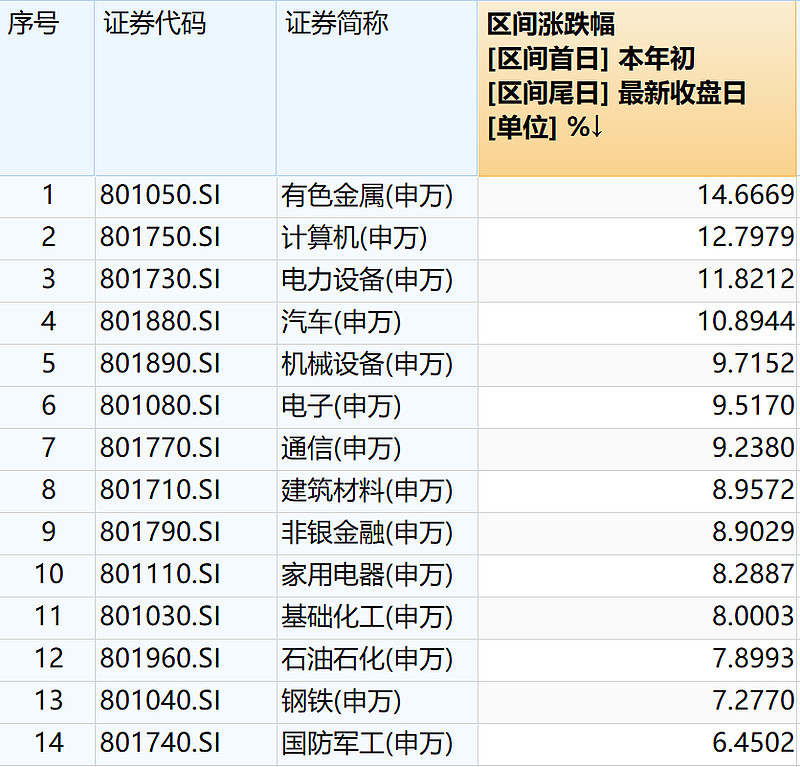Click the name 建筑材料(申万)

[x=367, y=491]
